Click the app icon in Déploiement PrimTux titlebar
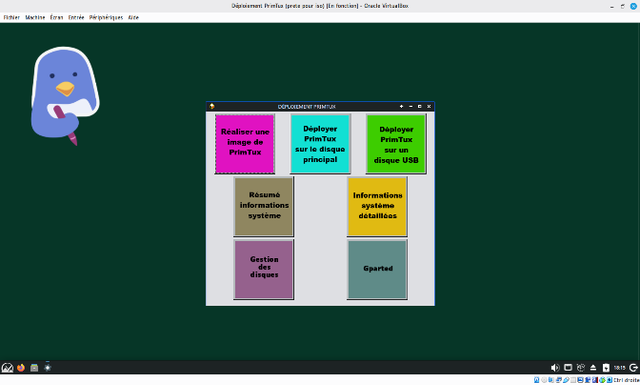 [212, 106]
